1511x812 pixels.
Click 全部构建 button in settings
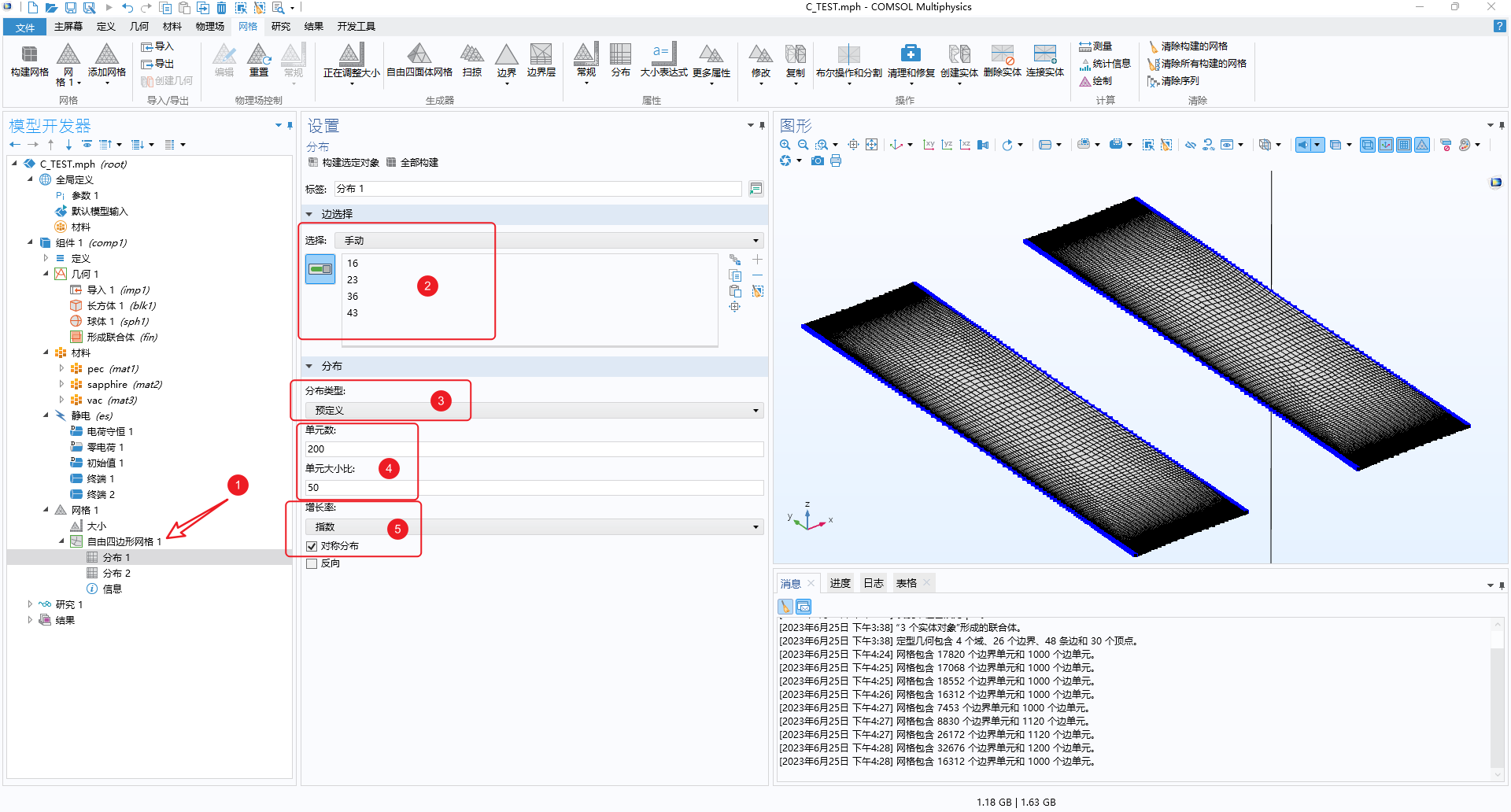point(412,163)
